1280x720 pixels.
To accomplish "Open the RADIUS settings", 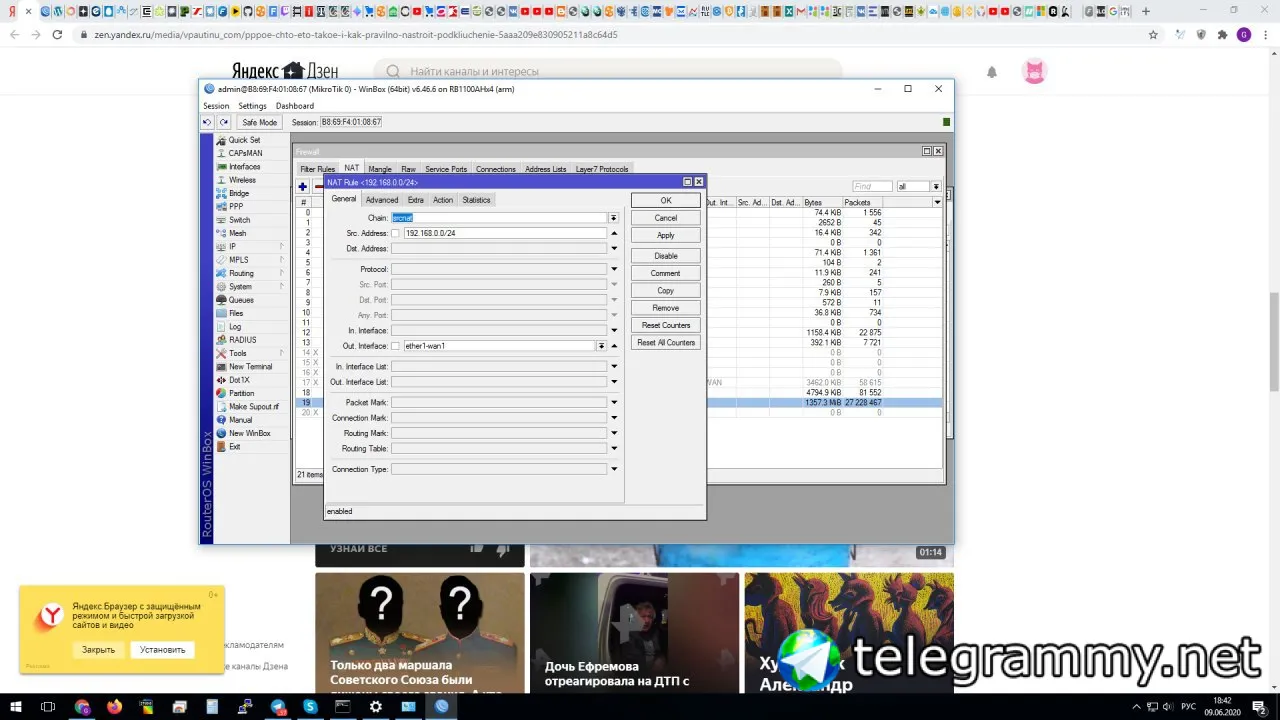I will point(242,340).
